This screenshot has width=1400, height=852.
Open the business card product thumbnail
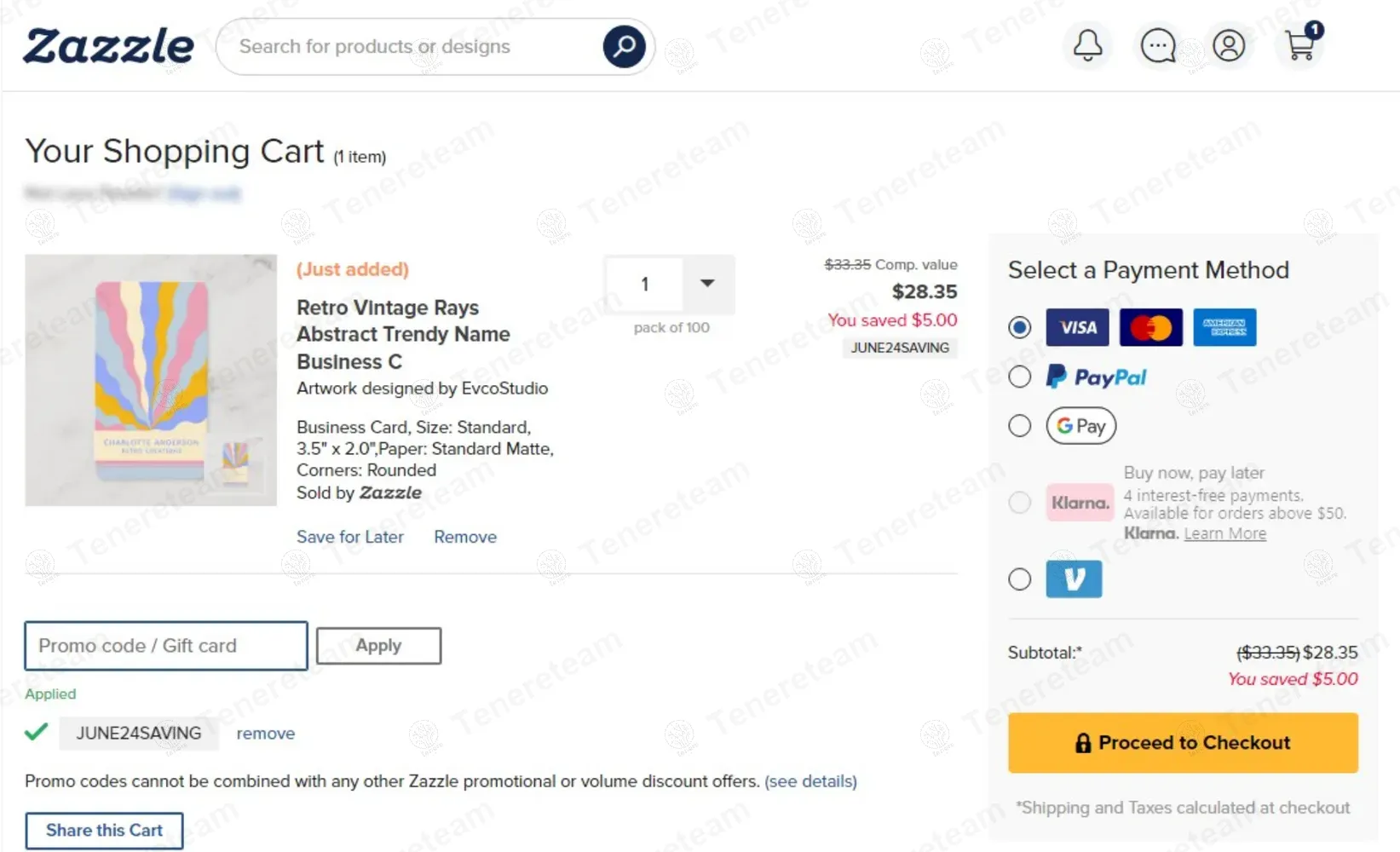coord(151,380)
